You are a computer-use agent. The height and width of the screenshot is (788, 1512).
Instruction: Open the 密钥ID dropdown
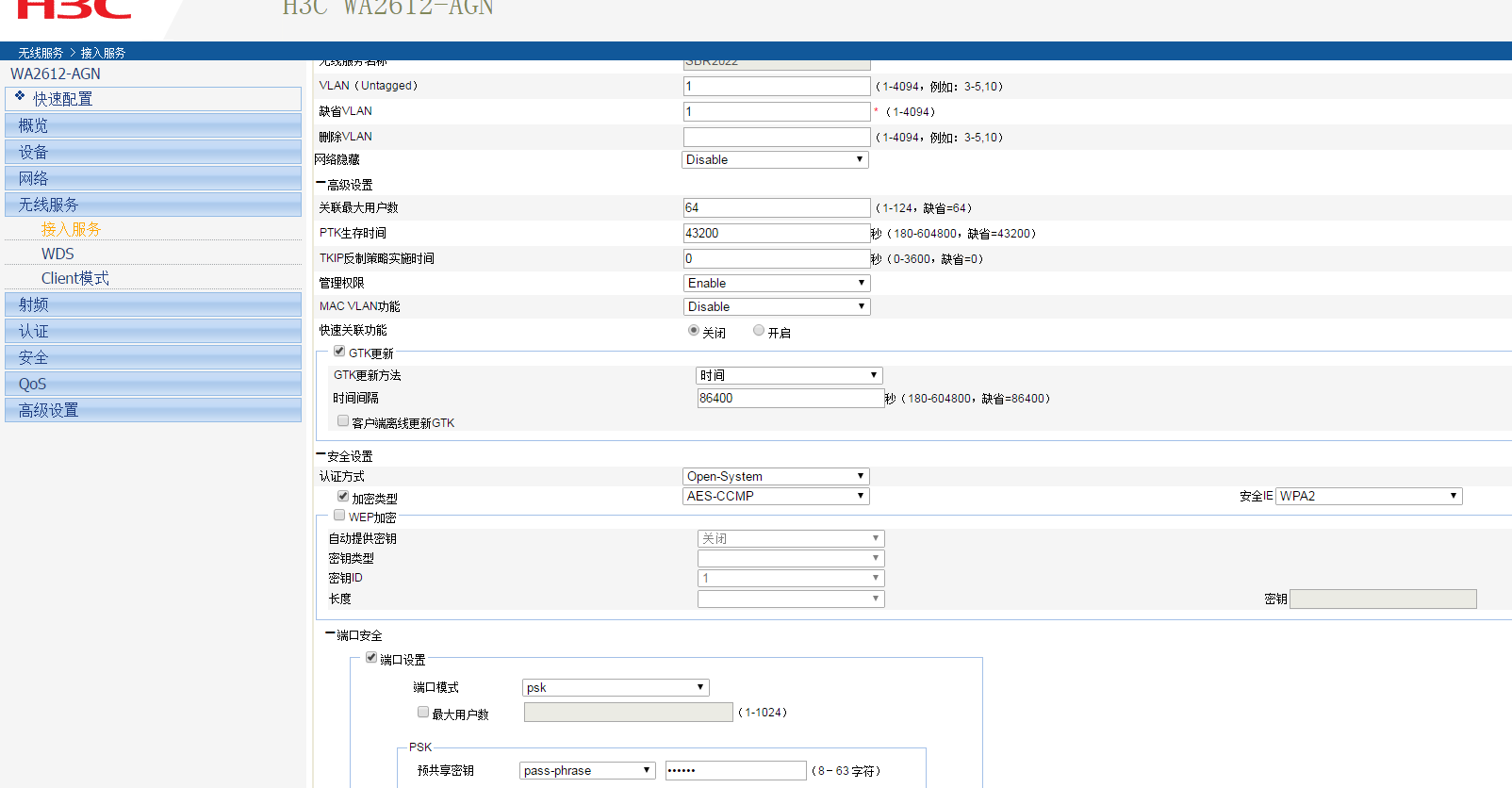tap(791, 578)
